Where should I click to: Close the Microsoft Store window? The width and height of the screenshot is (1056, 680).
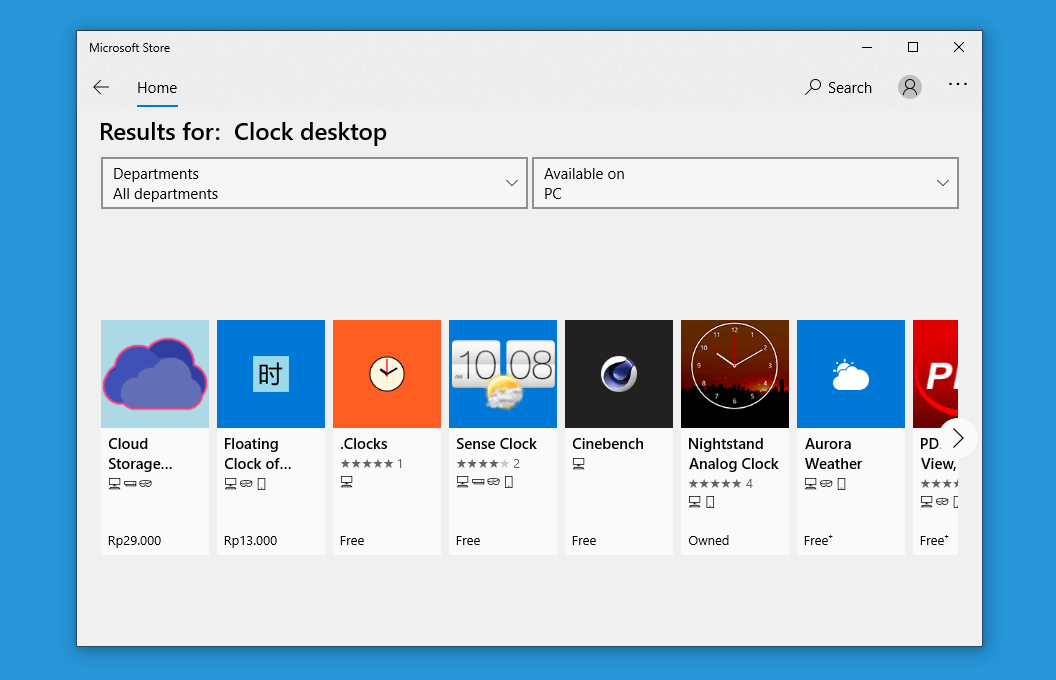pos(959,47)
